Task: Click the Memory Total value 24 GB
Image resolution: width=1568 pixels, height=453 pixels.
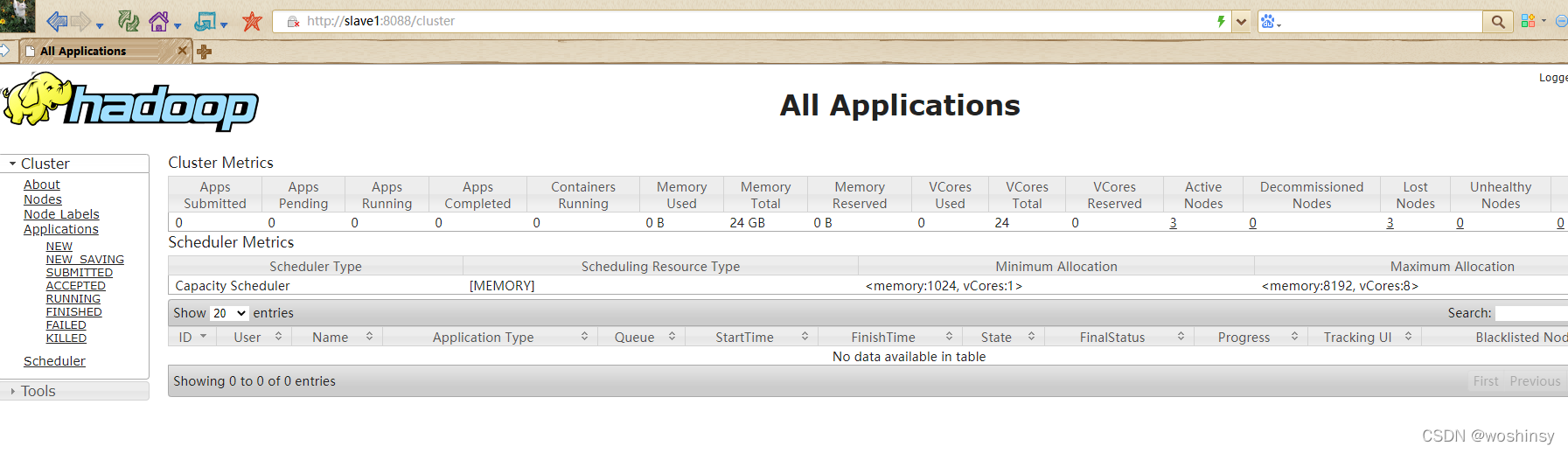Action: tap(748, 223)
